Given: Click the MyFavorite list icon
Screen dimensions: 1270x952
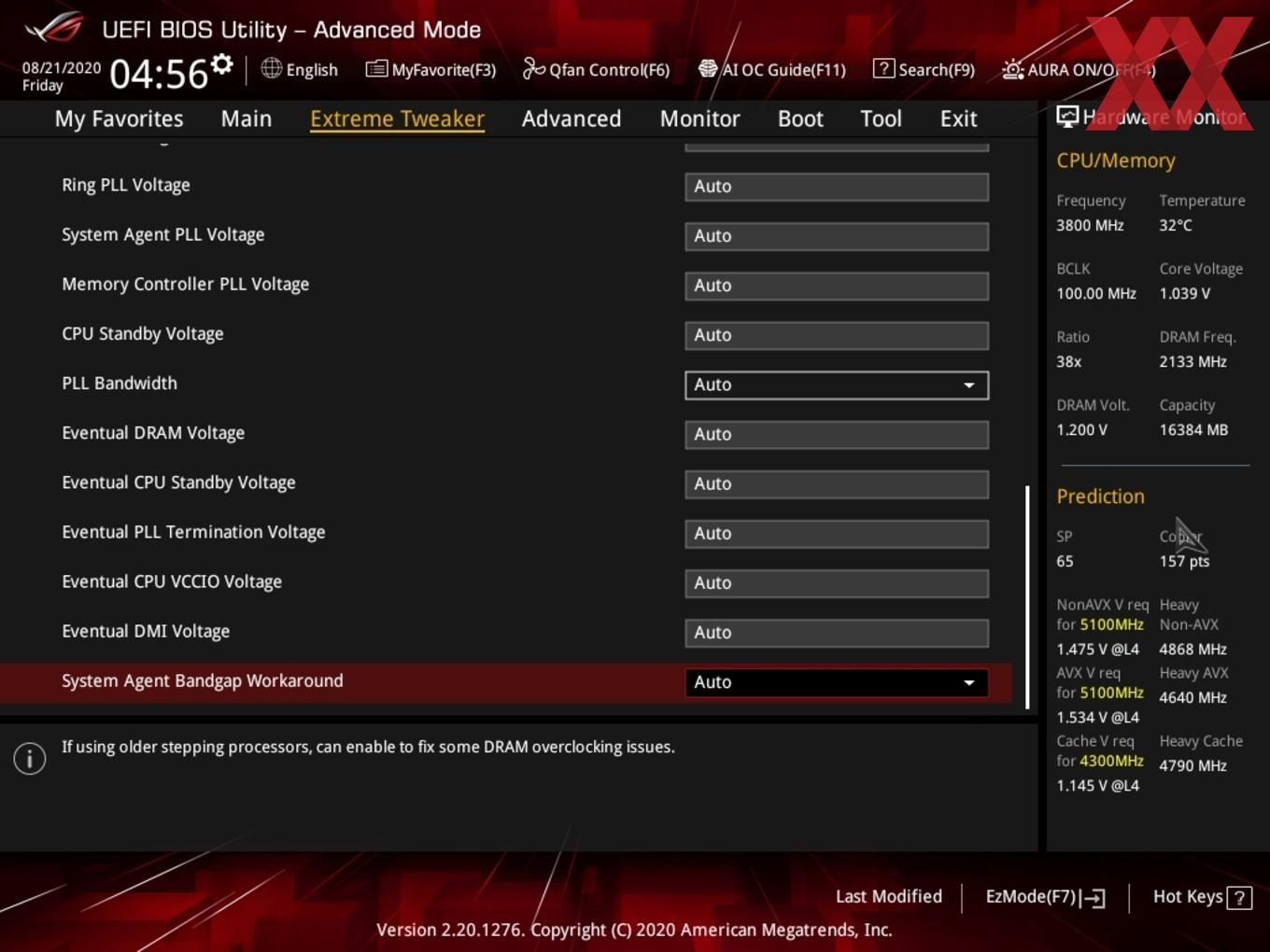Looking at the screenshot, I should [376, 69].
